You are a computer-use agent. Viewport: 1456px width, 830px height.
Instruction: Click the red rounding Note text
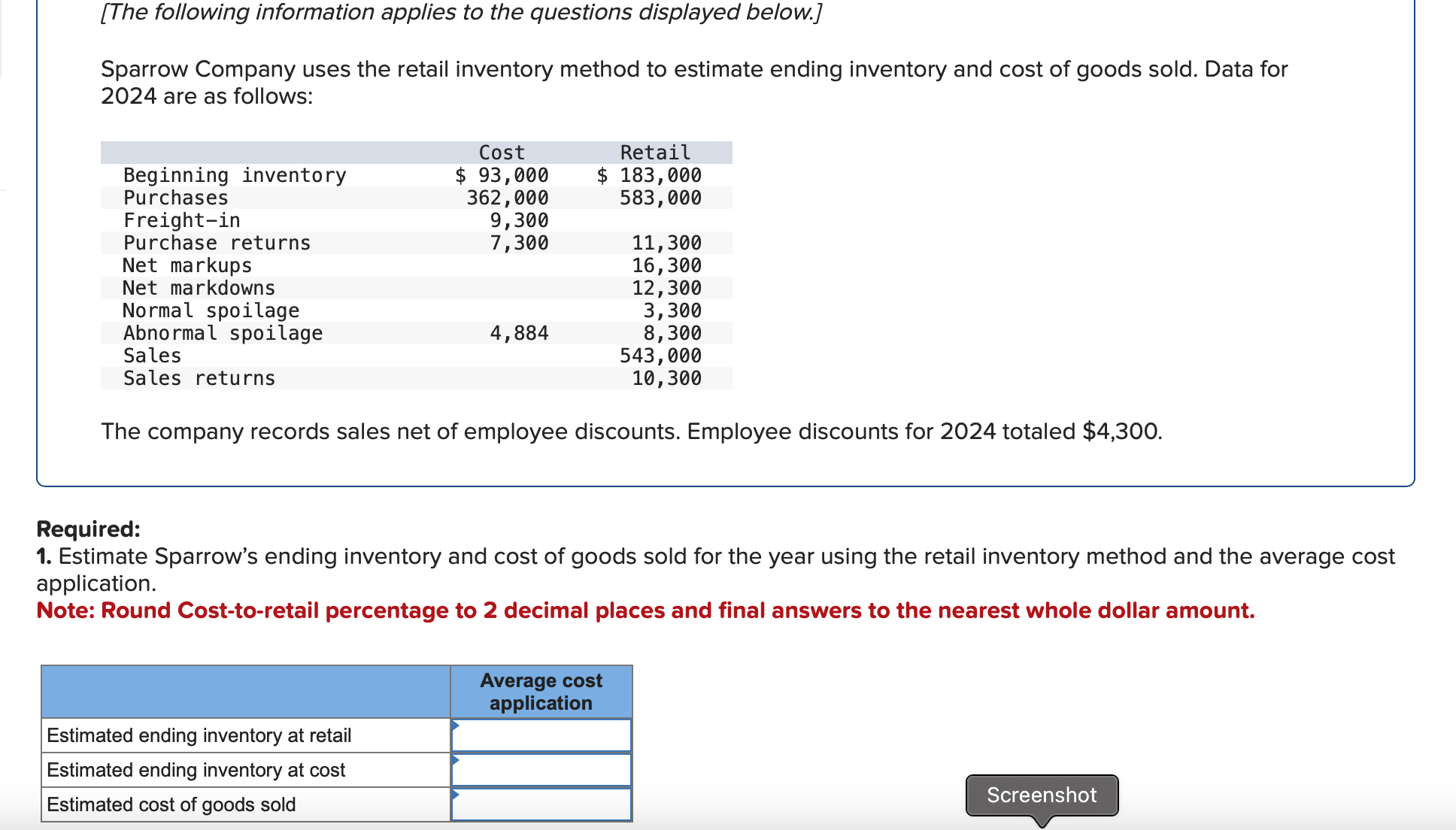[645, 610]
